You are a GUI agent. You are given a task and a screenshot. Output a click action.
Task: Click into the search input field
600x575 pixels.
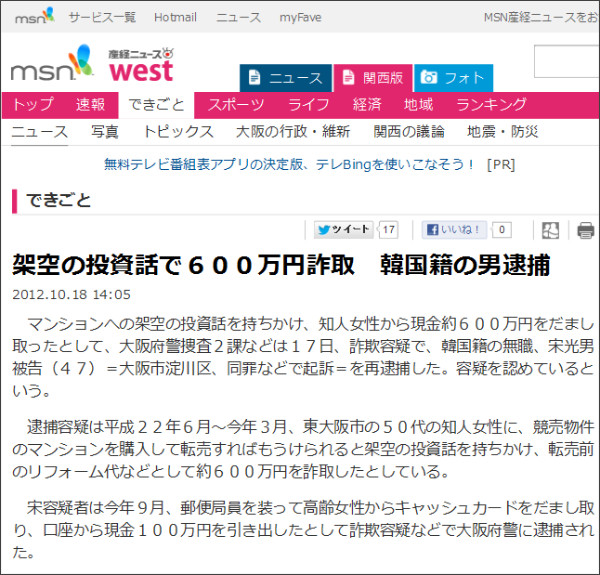click(567, 62)
